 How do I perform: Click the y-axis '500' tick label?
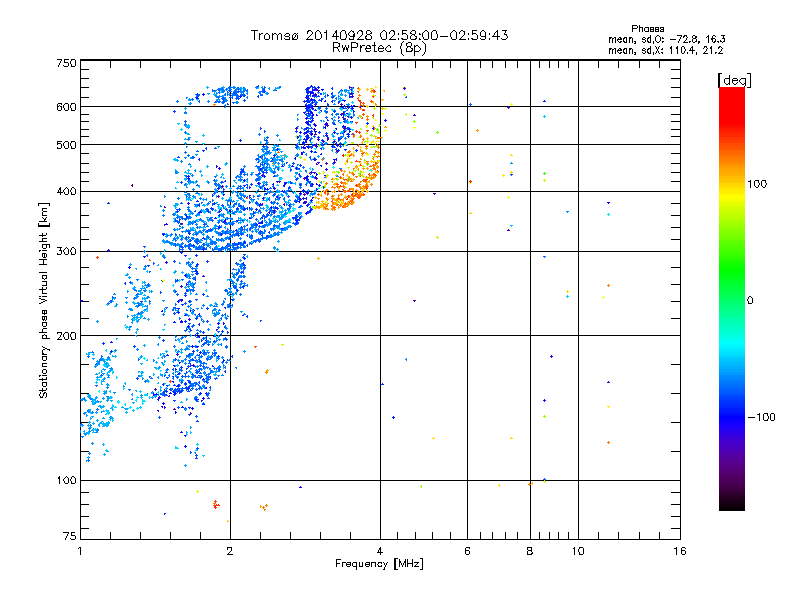tap(66, 145)
